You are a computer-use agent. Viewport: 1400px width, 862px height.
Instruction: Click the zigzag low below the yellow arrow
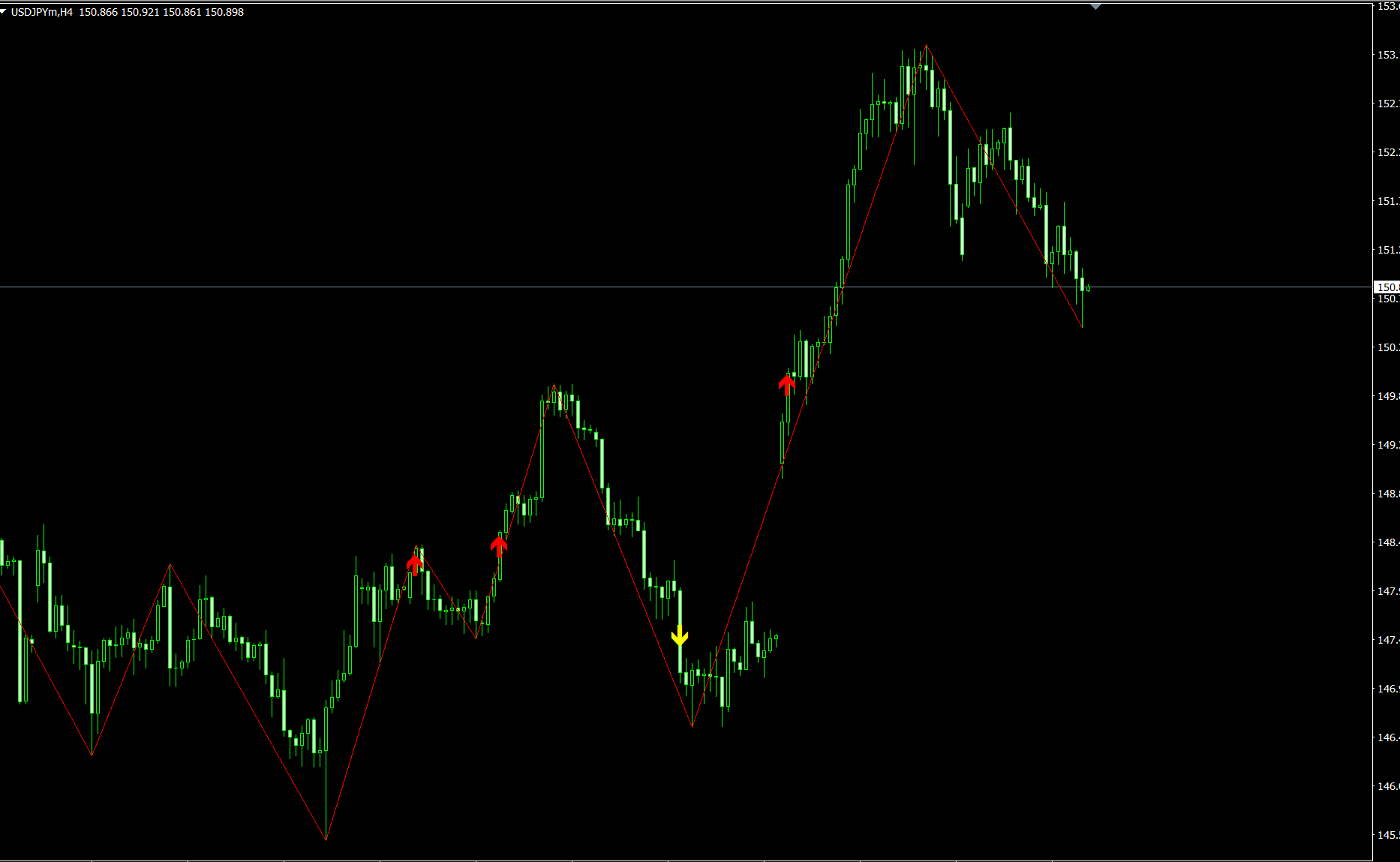(x=692, y=725)
